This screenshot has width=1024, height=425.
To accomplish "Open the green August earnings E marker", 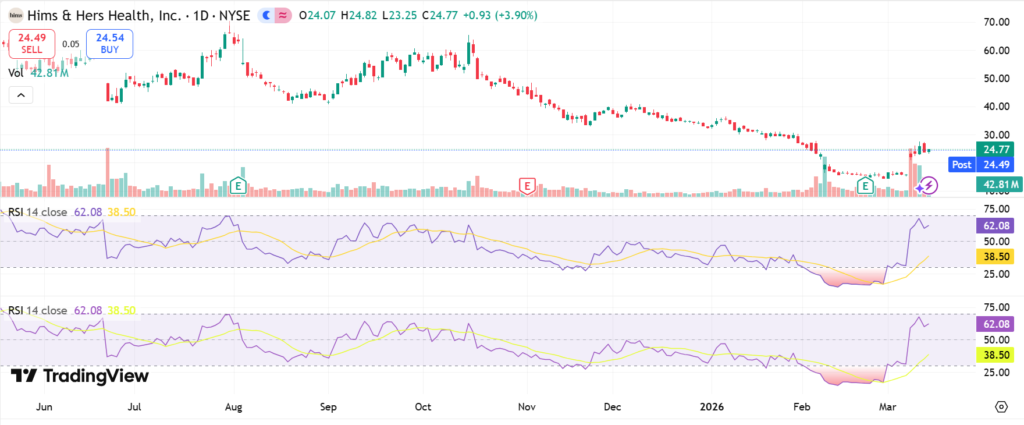I will pyautogui.click(x=239, y=186).
